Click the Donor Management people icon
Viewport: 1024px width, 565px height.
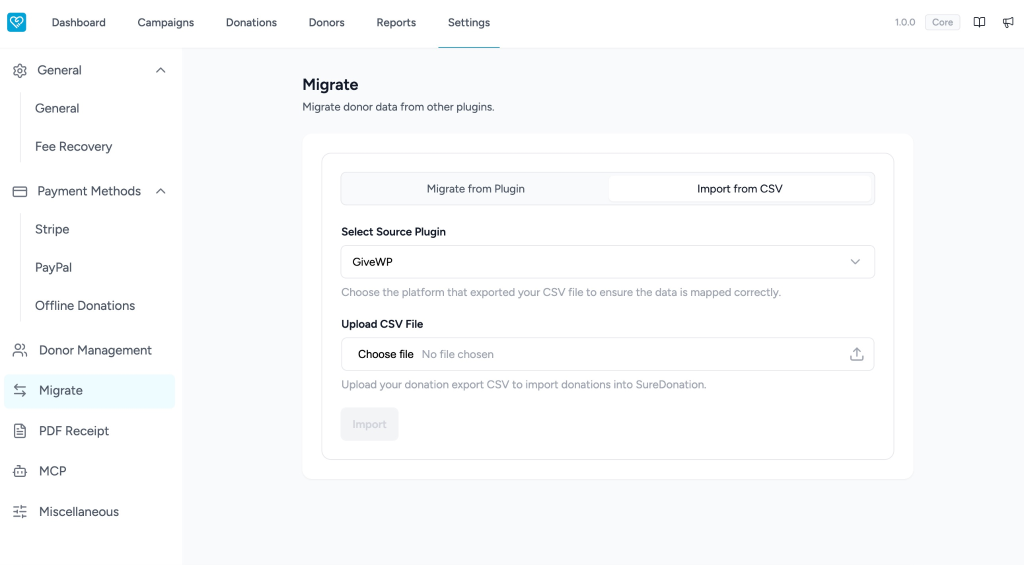pyautogui.click(x=20, y=350)
